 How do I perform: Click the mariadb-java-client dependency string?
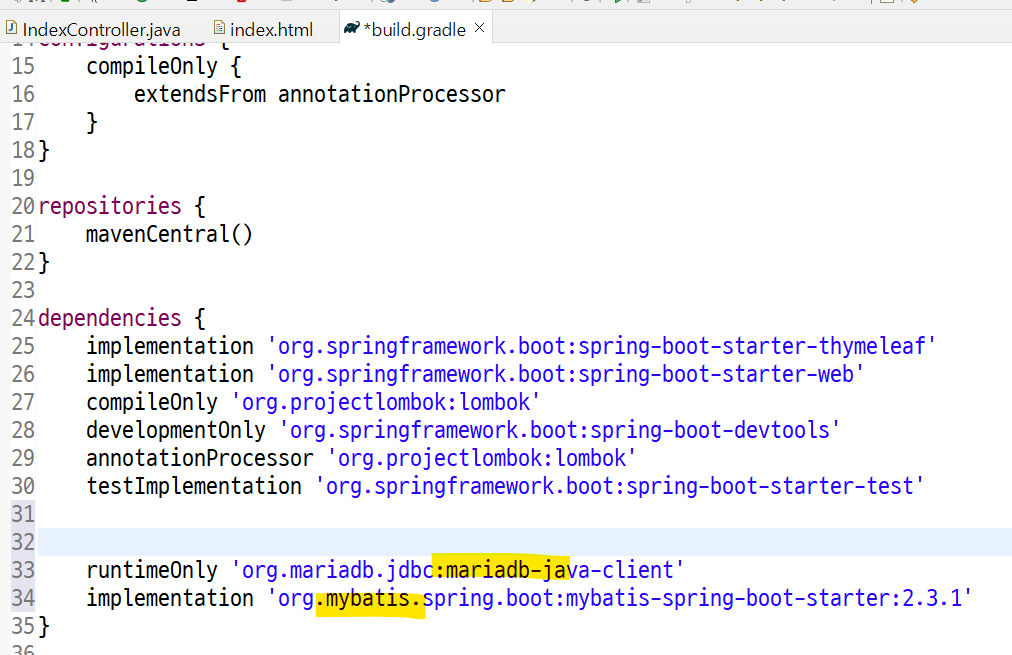point(458,570)
